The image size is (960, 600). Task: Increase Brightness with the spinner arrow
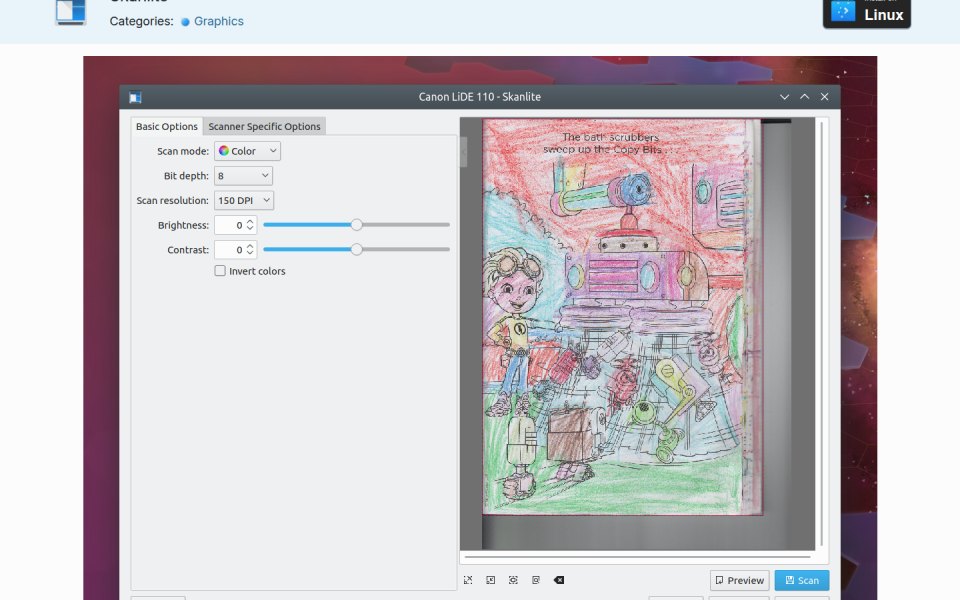[x=250, y=222]
